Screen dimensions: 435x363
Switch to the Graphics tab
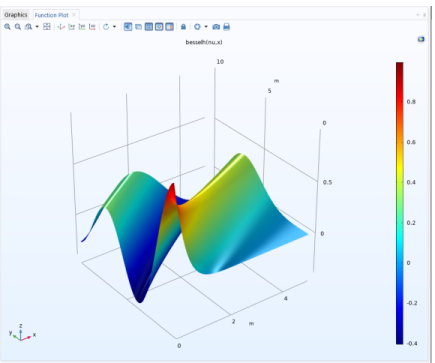click(x=16, y=15)
